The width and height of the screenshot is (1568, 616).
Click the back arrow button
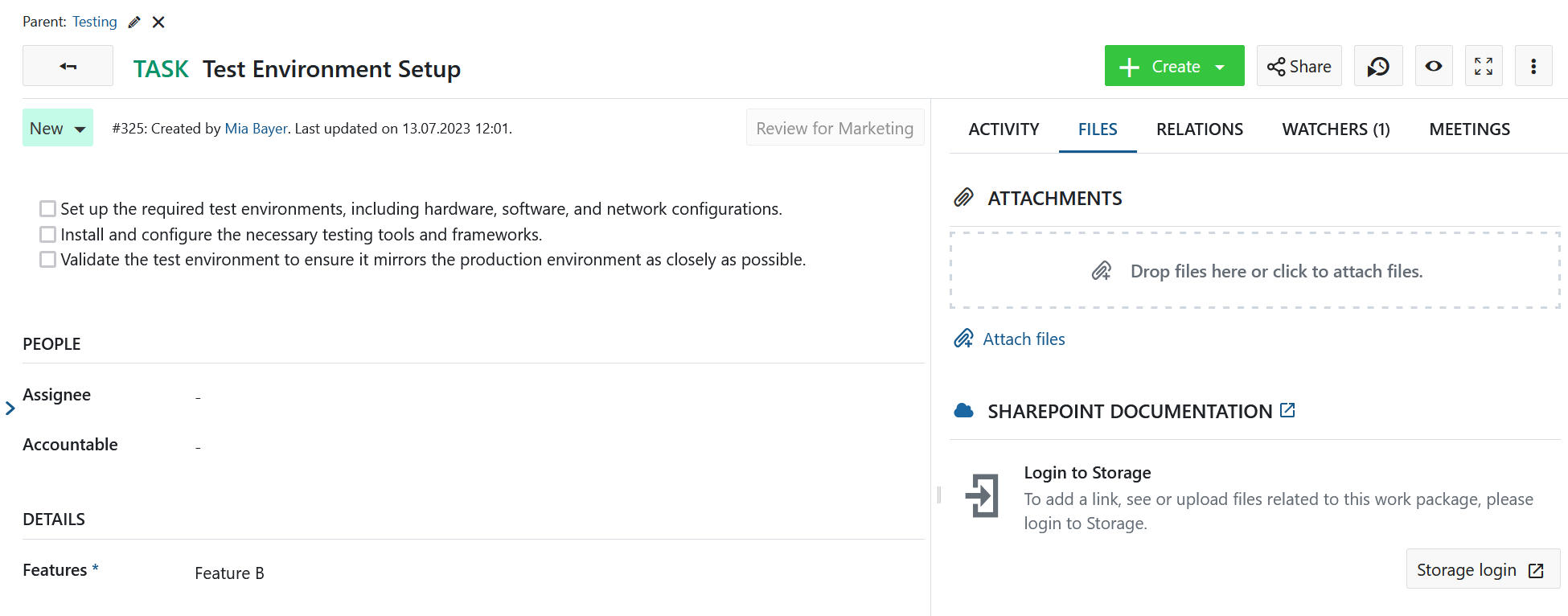coord(68,66)
